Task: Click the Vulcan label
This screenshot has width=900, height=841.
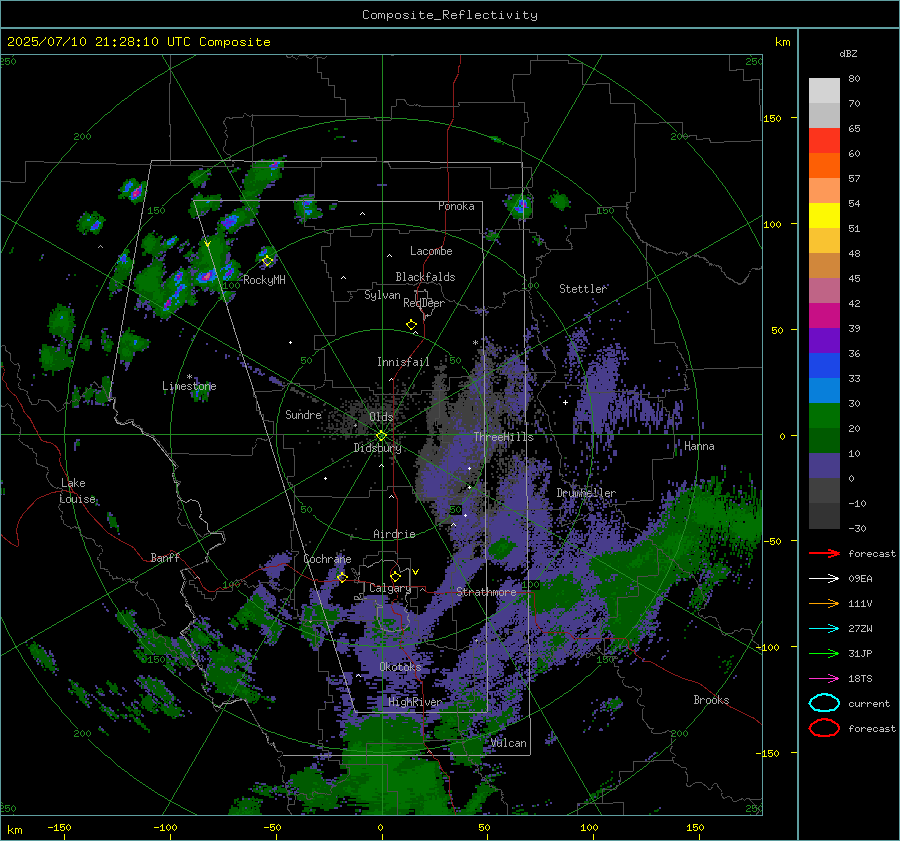Action: coord(508,743)
